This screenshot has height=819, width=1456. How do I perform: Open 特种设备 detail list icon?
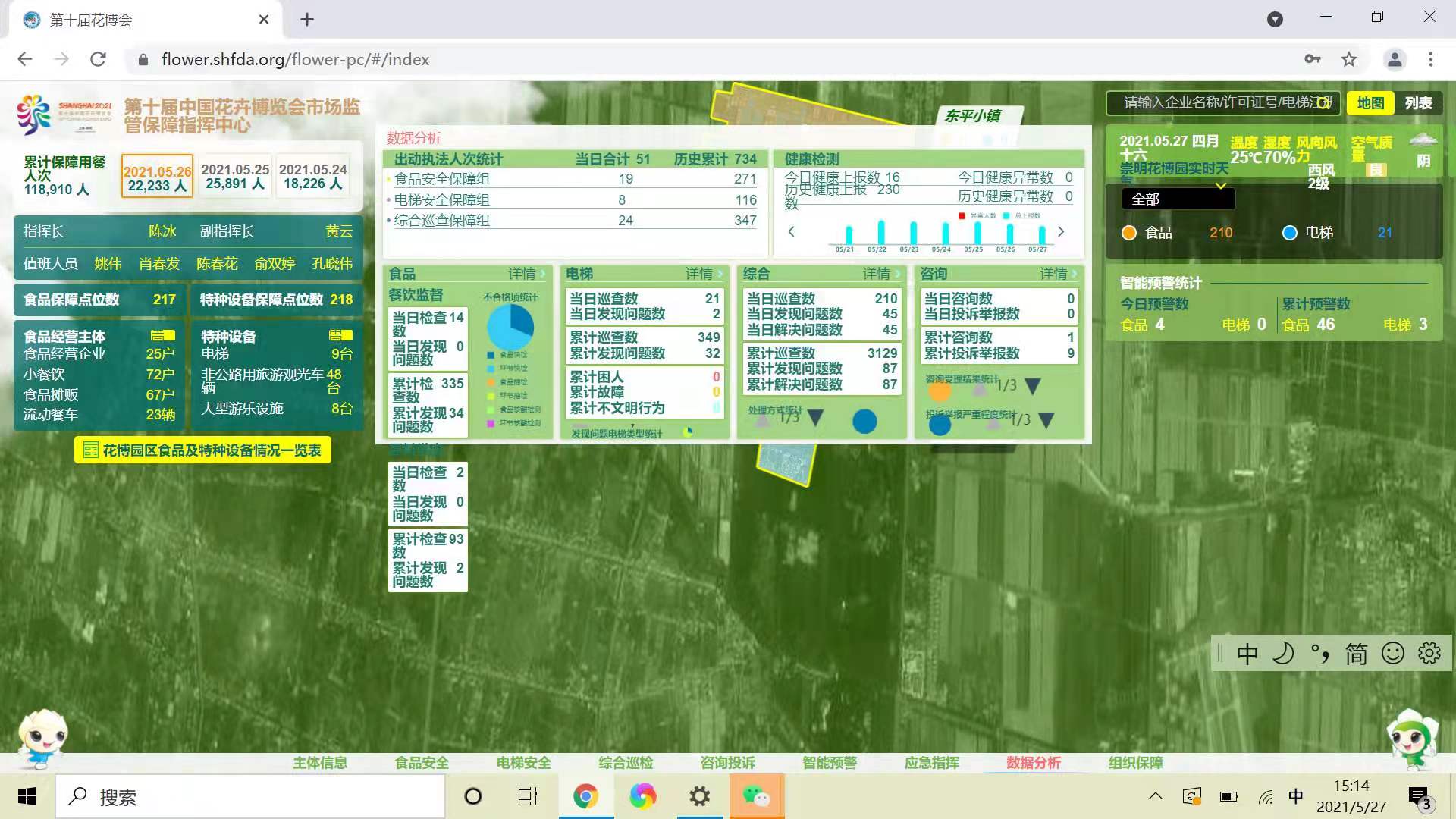pos(340,335)
